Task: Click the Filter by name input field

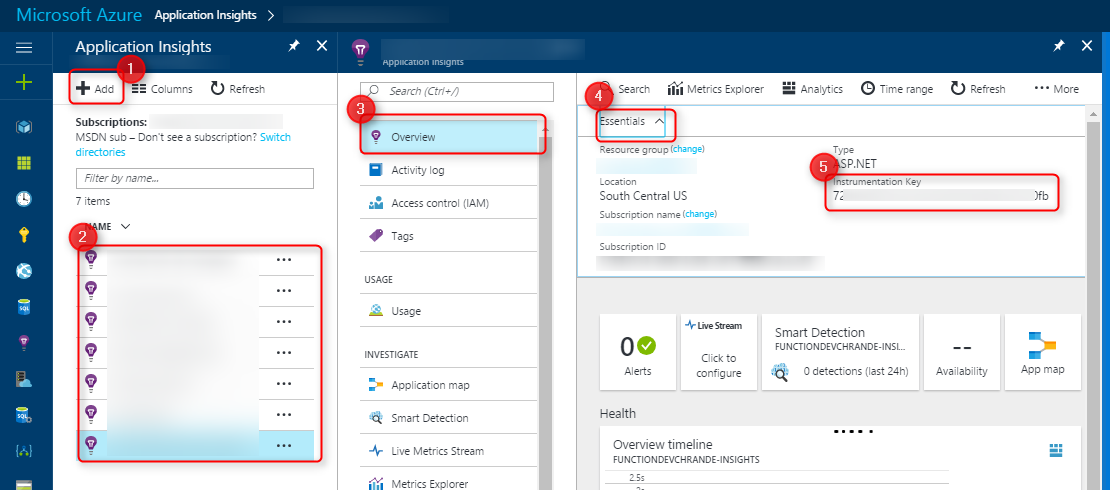Action: (195, 178)
